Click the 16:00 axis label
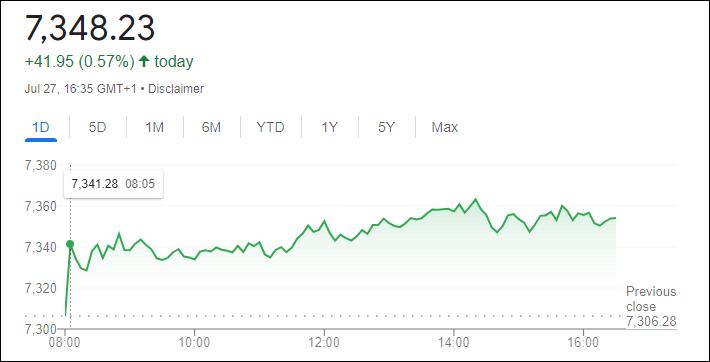 click(x=584, y=343)
